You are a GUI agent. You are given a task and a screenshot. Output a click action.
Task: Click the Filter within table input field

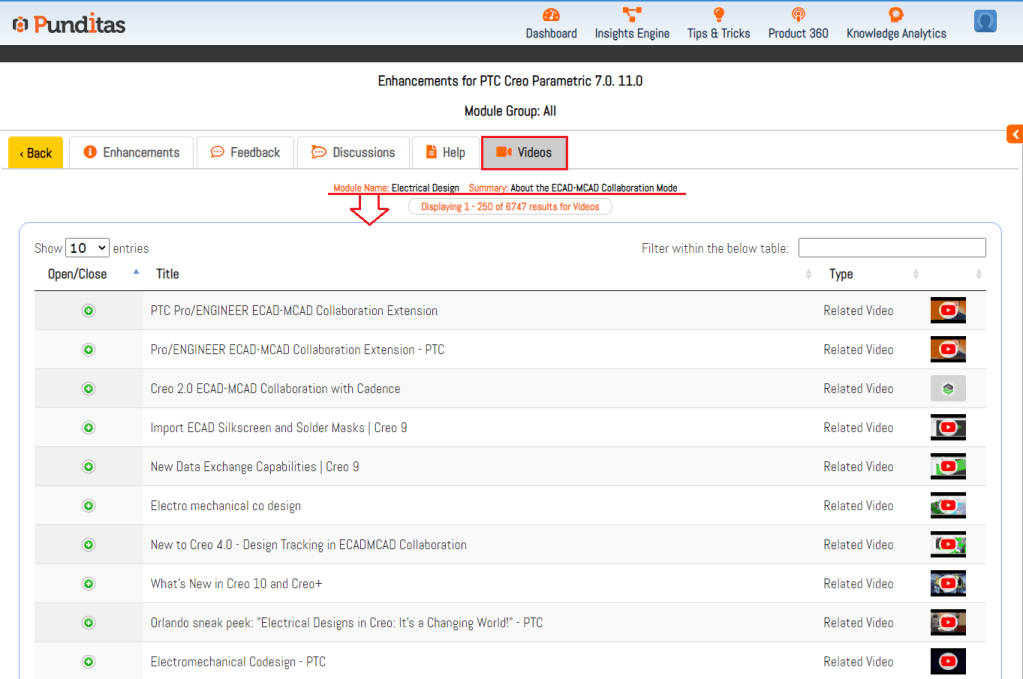pyautogui.click(x=891, y=248)
